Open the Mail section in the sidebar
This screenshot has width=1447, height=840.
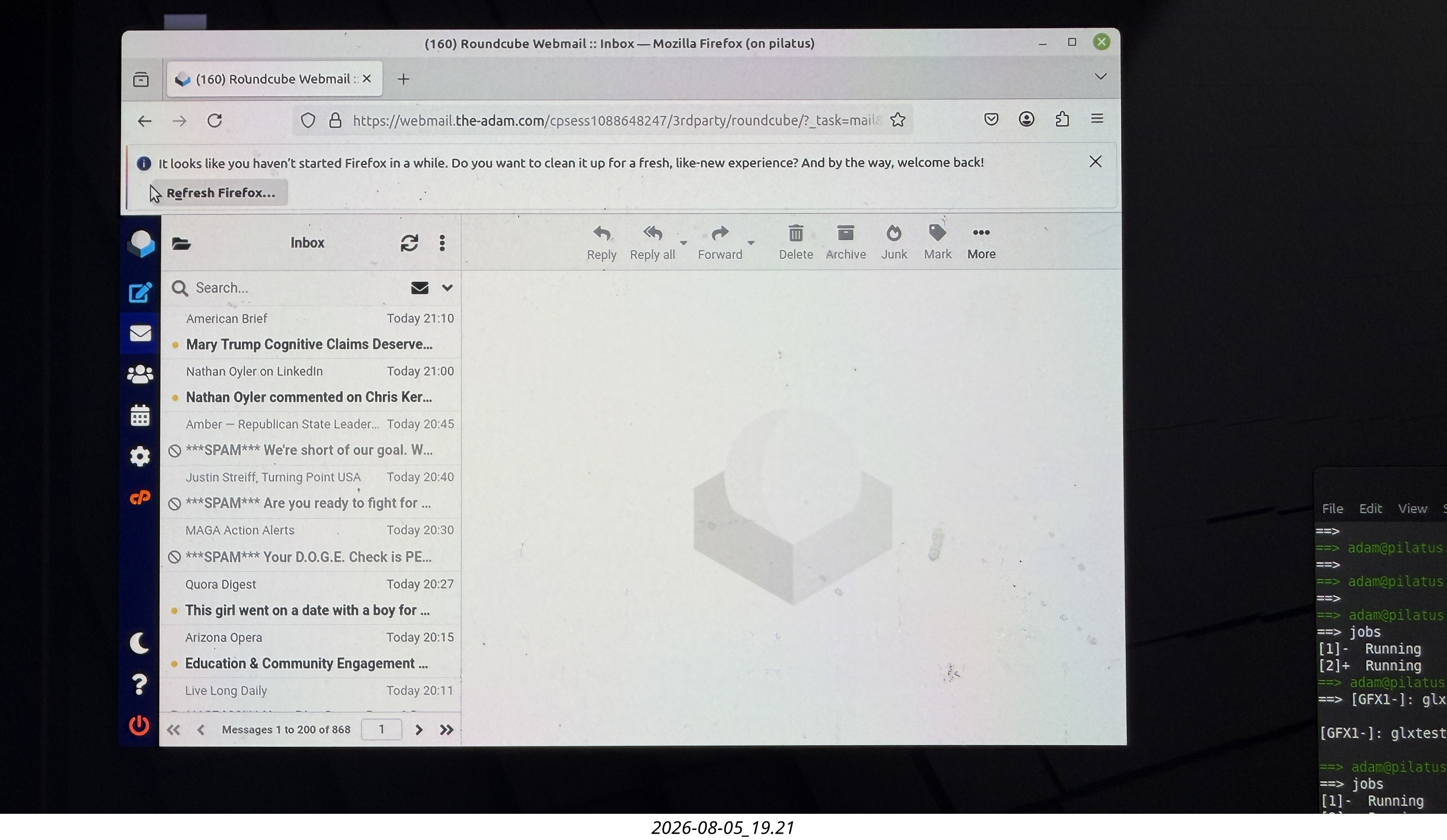click(140, 333)
